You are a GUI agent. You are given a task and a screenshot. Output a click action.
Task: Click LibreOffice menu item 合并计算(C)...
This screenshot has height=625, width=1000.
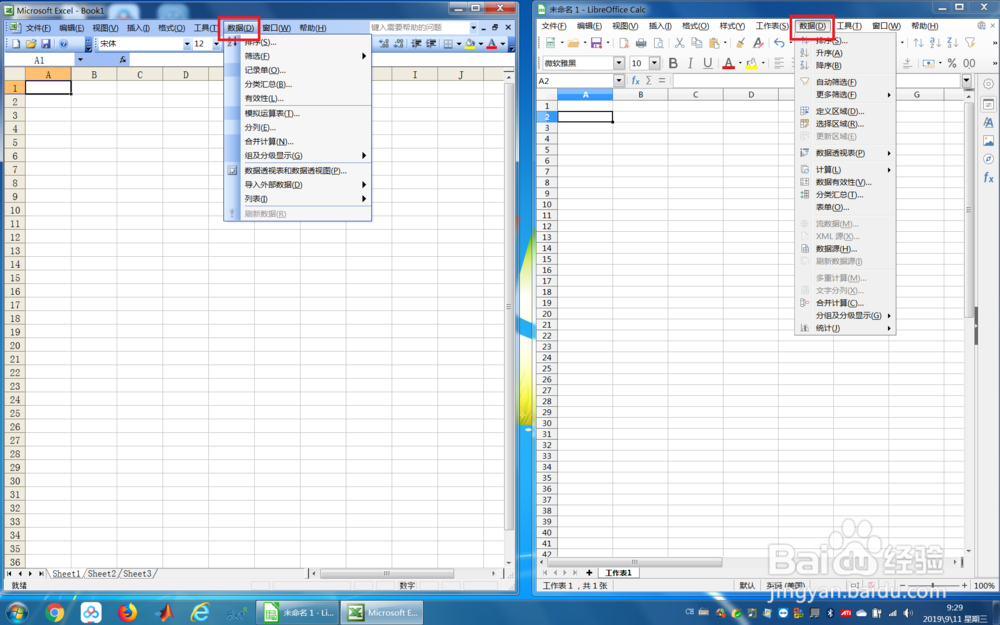(x=845, y=303)
